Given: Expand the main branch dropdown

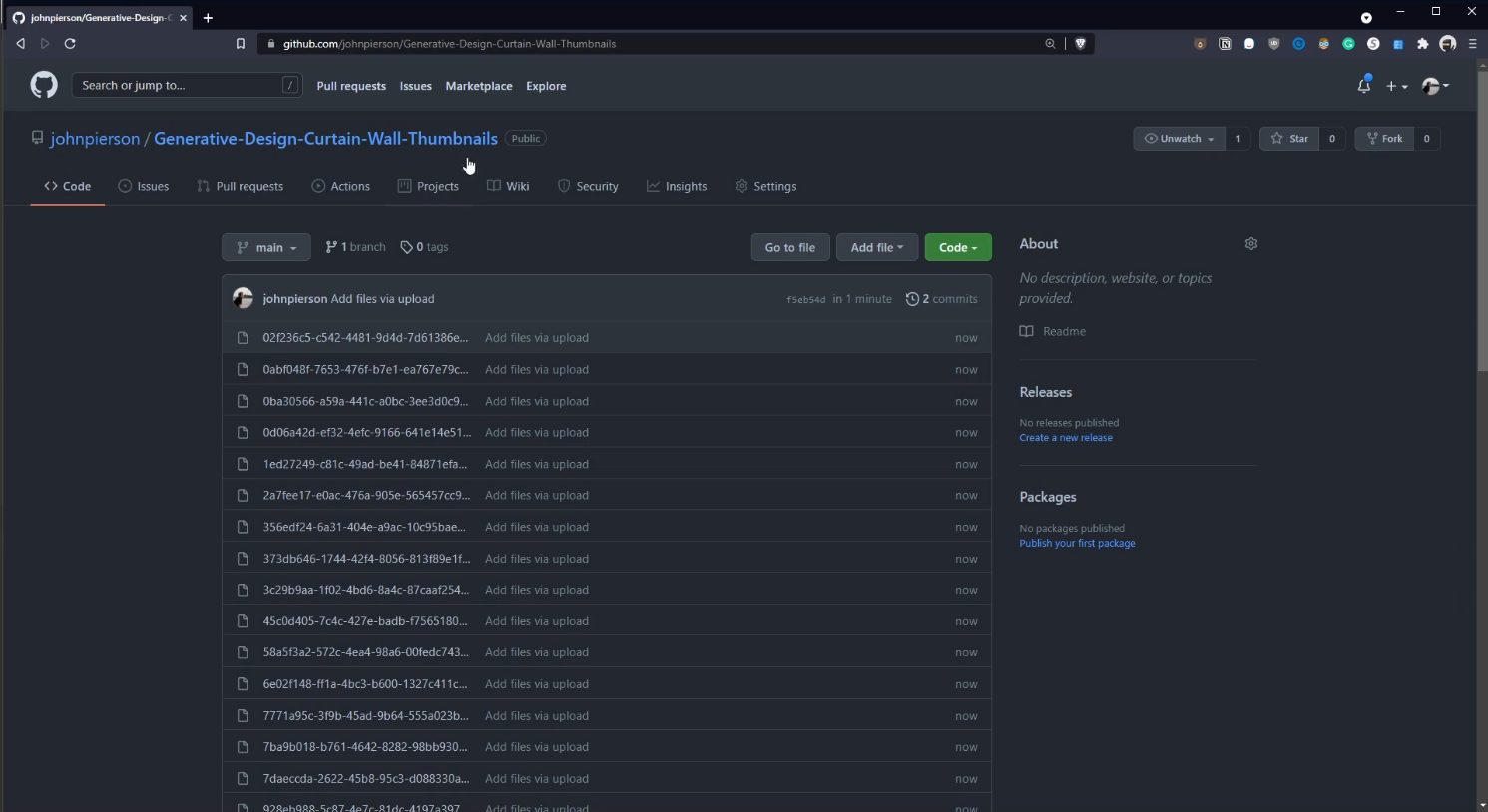Looking at the screenshot, I should [x=266, y=247].
